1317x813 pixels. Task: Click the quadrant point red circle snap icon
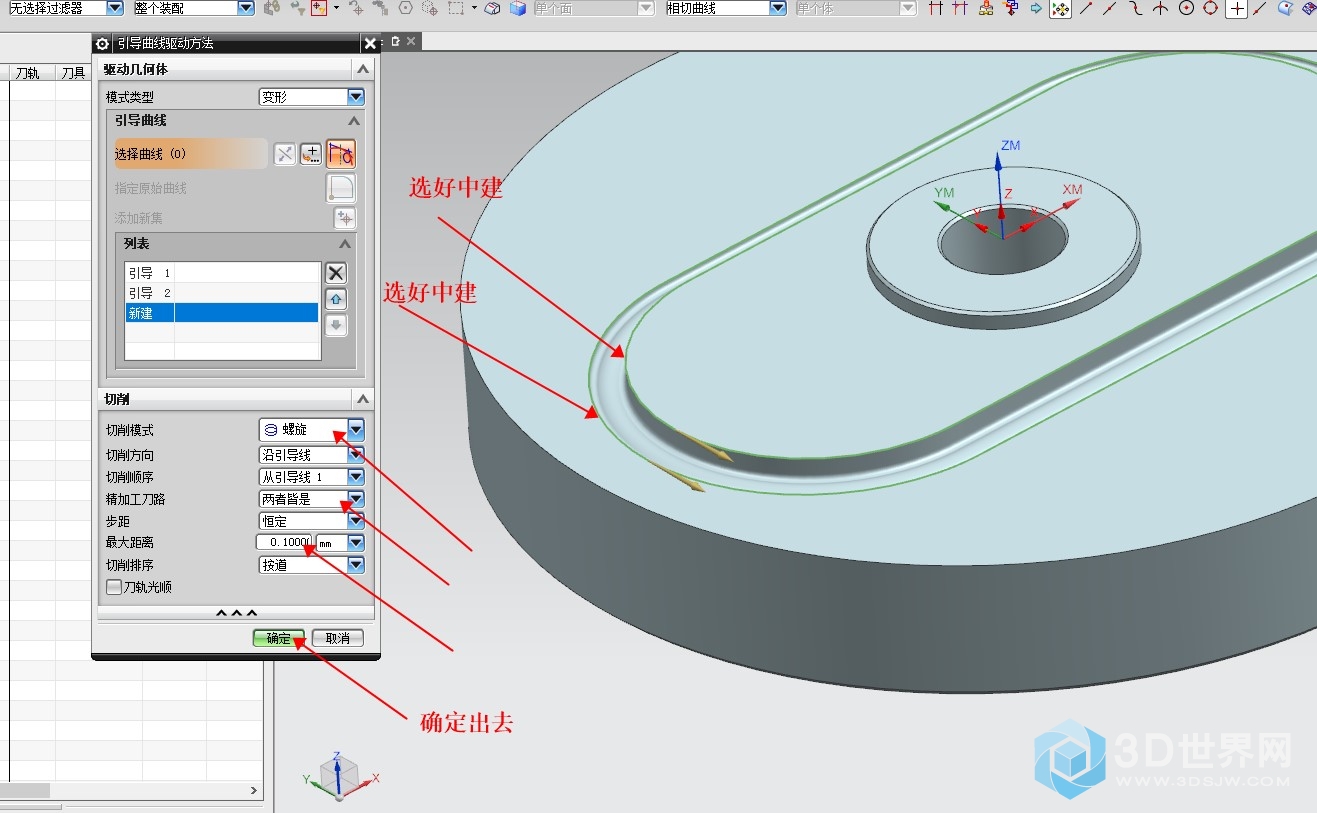tap(1210, 9)
